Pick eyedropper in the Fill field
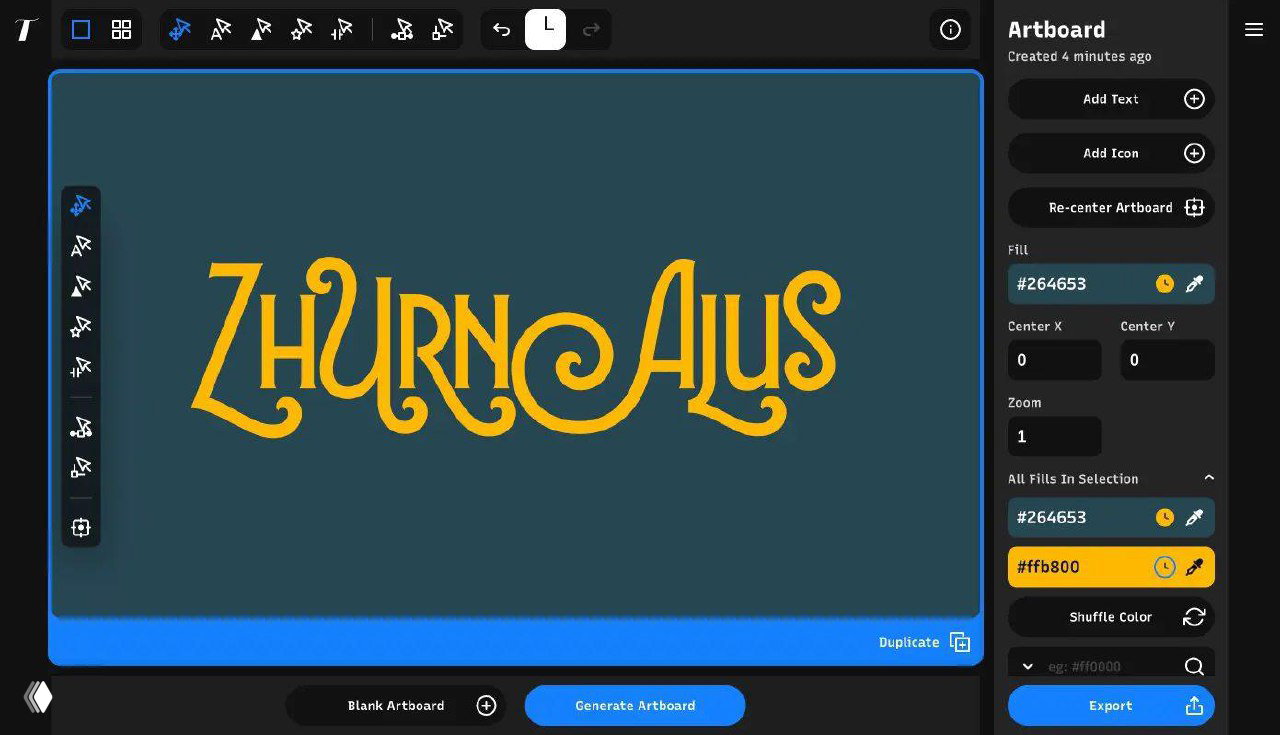Screen dimensions: 1280x735 [x=1194, y=284]
